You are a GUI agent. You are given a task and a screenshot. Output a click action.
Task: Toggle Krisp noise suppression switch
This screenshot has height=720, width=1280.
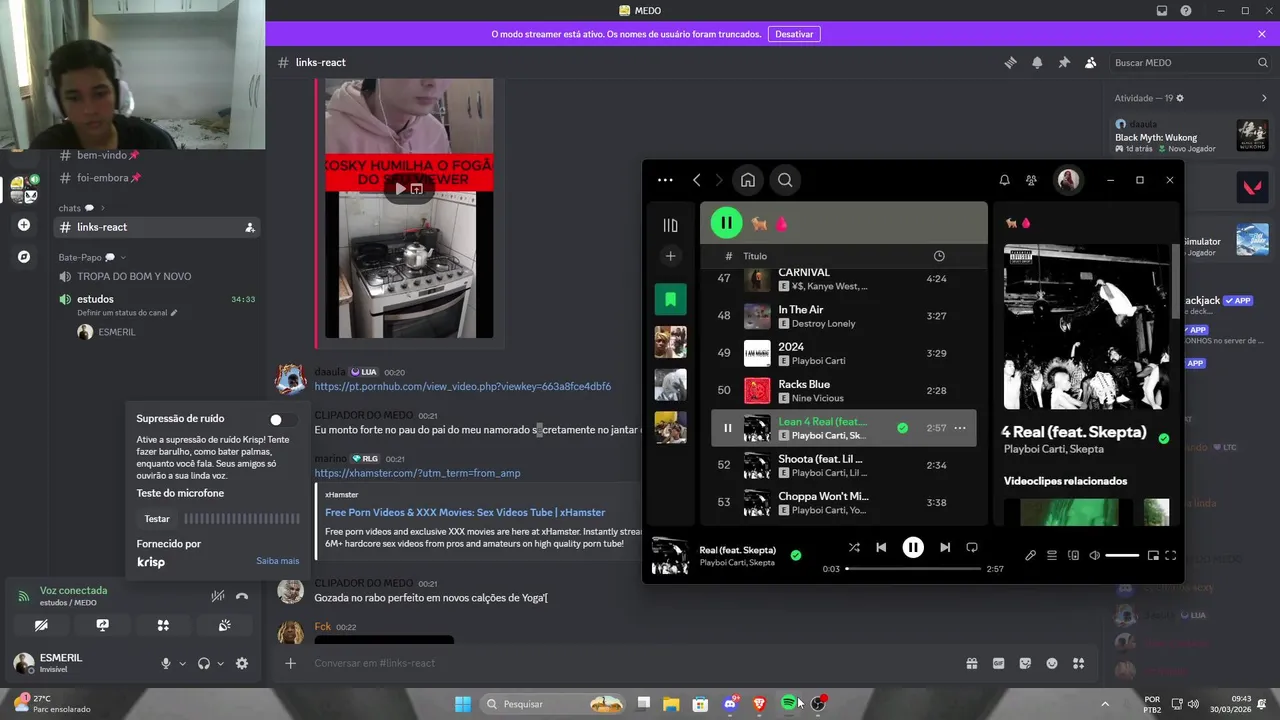click(282, 420)
